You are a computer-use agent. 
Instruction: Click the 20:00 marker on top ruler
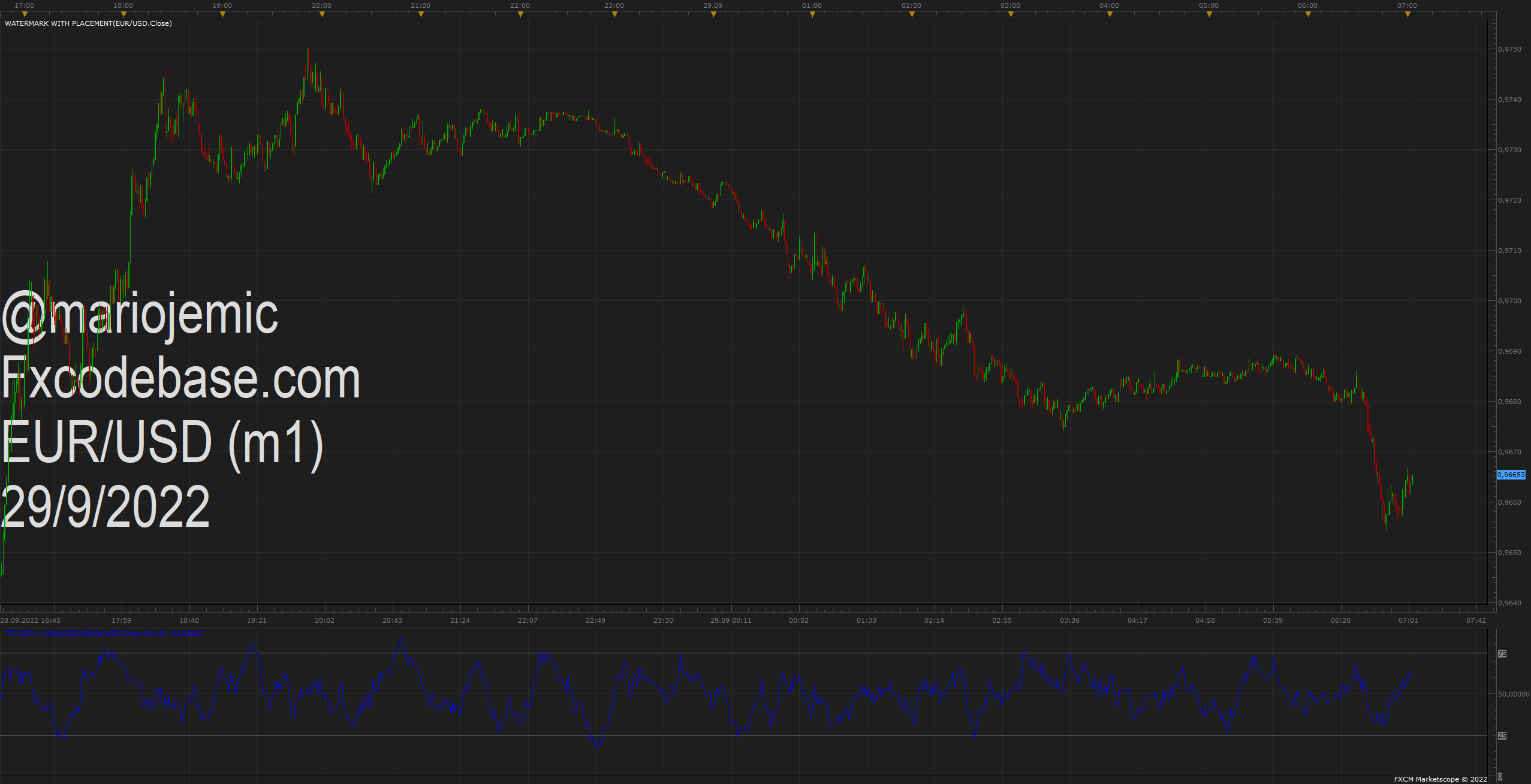[x=322, y=14]
